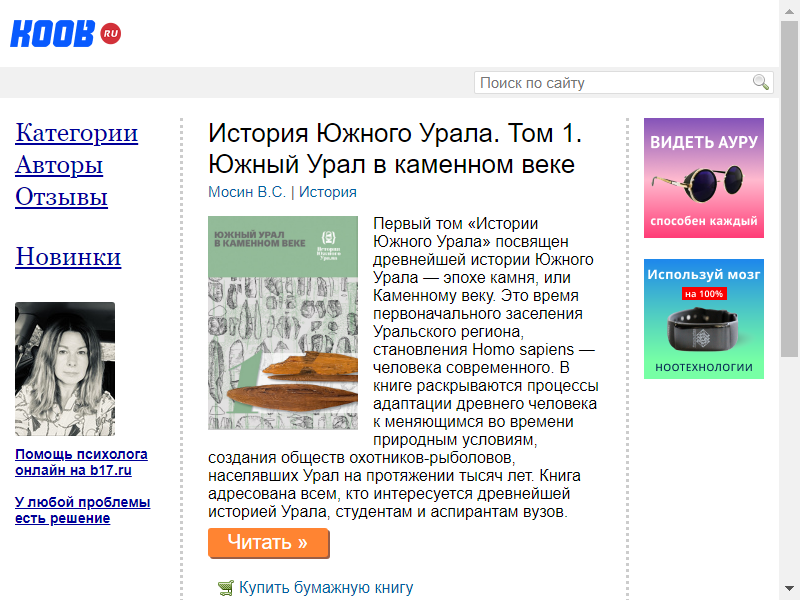Open the Используй мозг bracelet ad
This screenshot has height=600, width=800.
704,319
